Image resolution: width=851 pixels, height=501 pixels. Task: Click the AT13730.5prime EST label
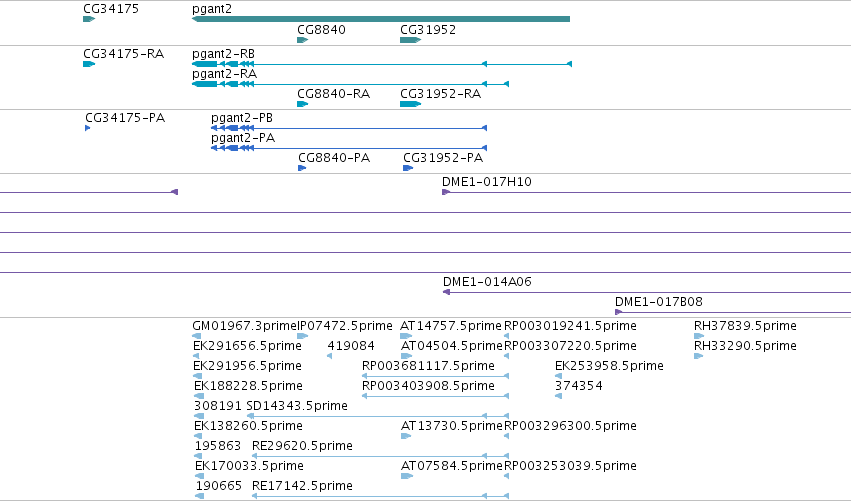pyautogui.click(x=452, y=426)
